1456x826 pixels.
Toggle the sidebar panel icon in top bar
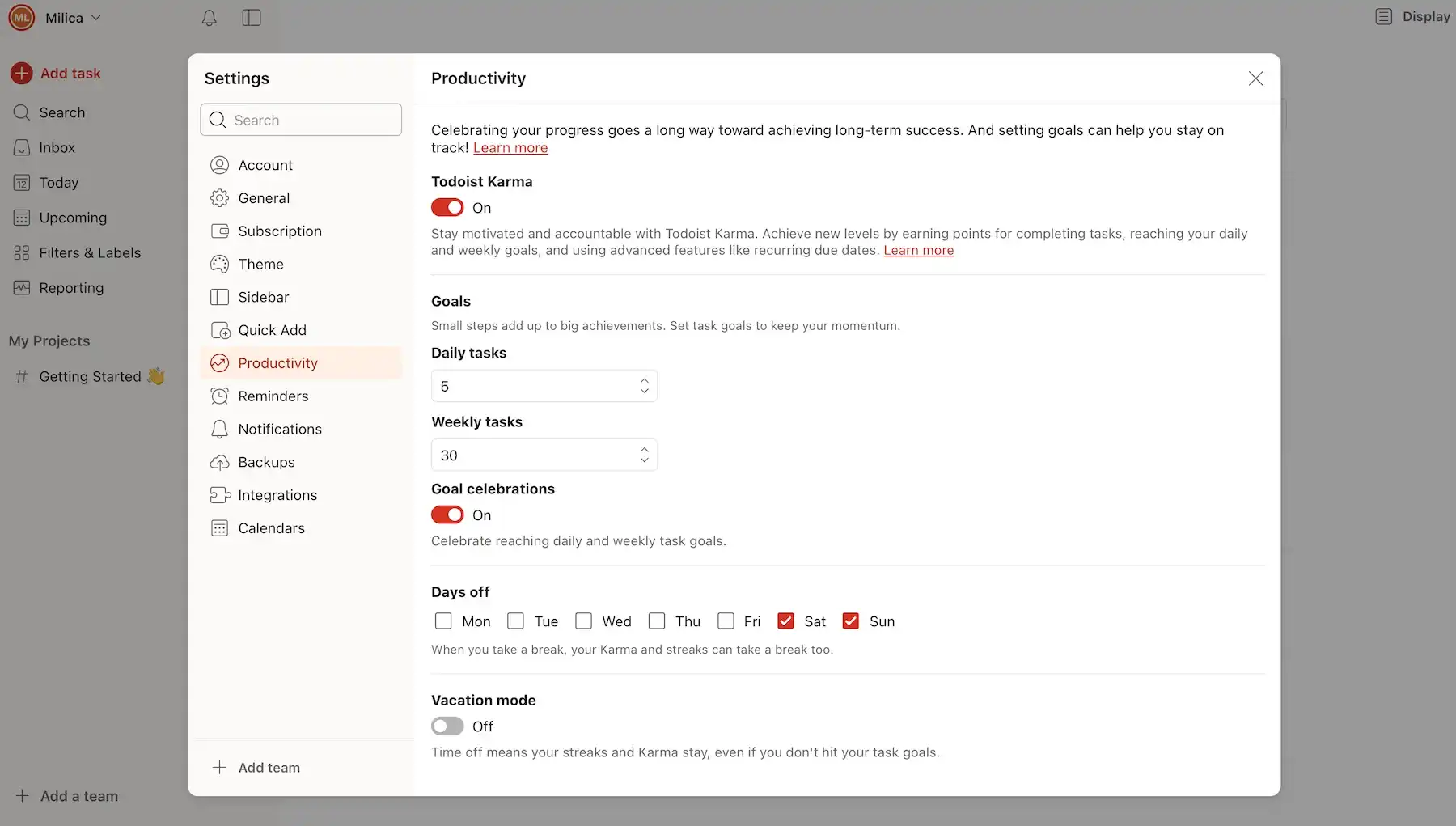pyautogui.click(x=252, y=18)
